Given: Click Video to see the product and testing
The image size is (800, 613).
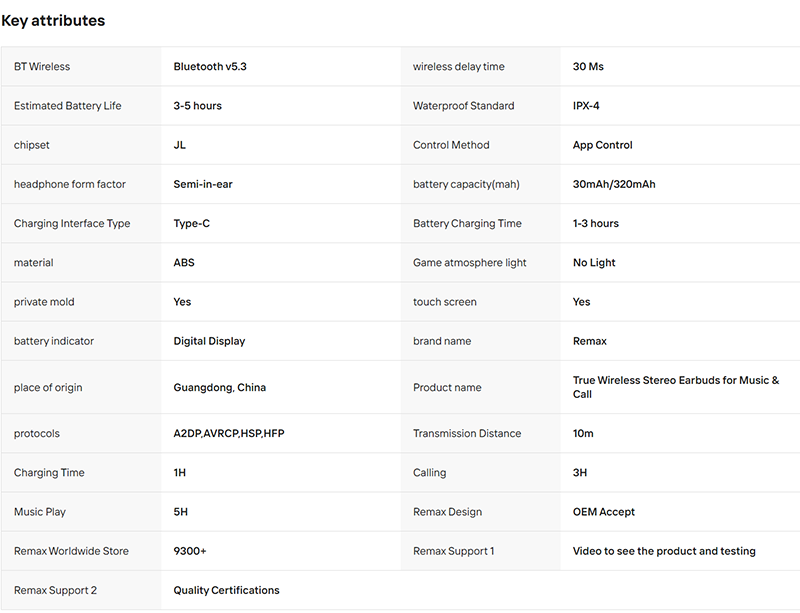Looking at the screenshot, I should pos(664,551).
